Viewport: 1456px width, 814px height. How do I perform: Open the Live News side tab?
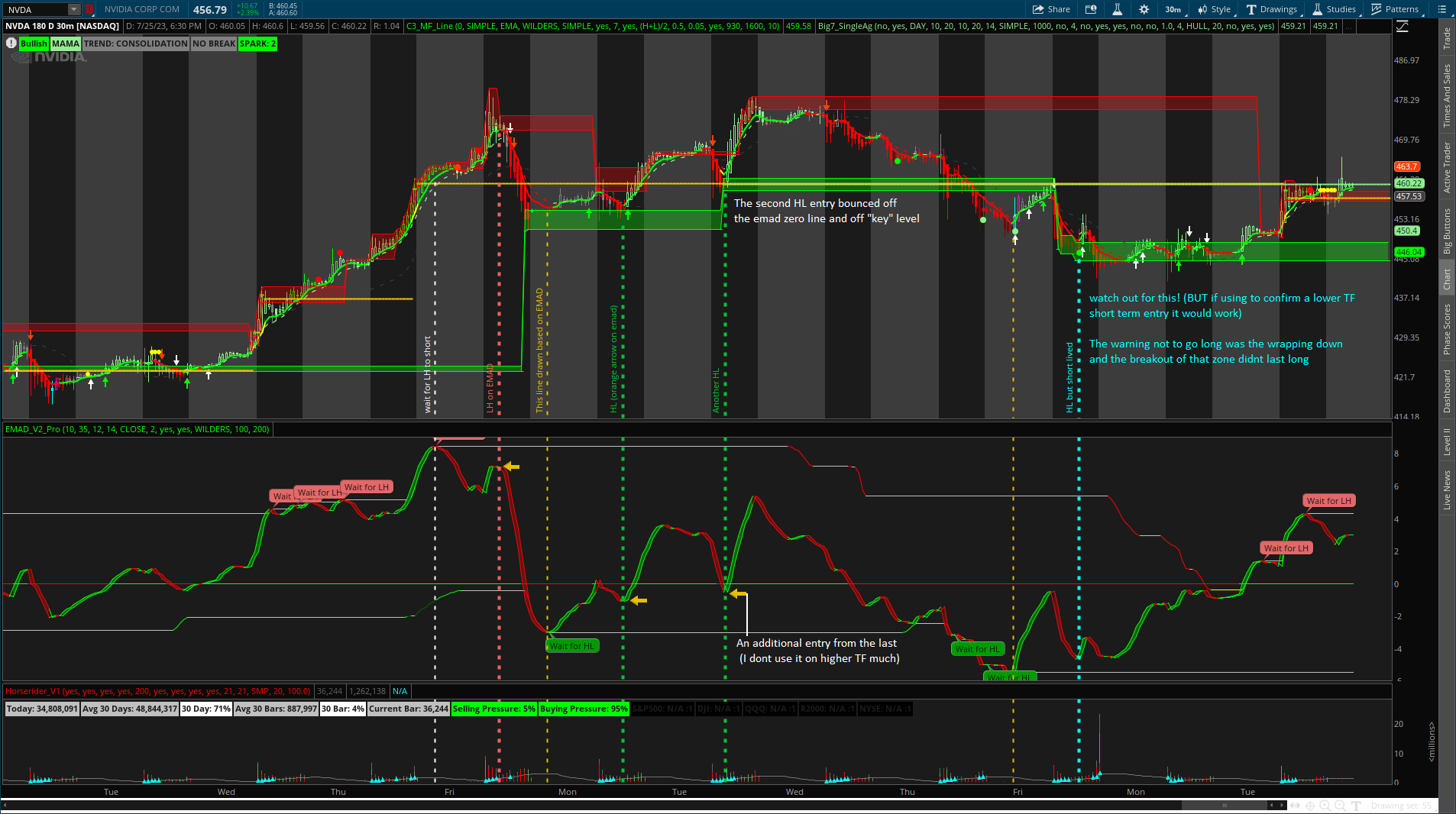click(1447, 489)
